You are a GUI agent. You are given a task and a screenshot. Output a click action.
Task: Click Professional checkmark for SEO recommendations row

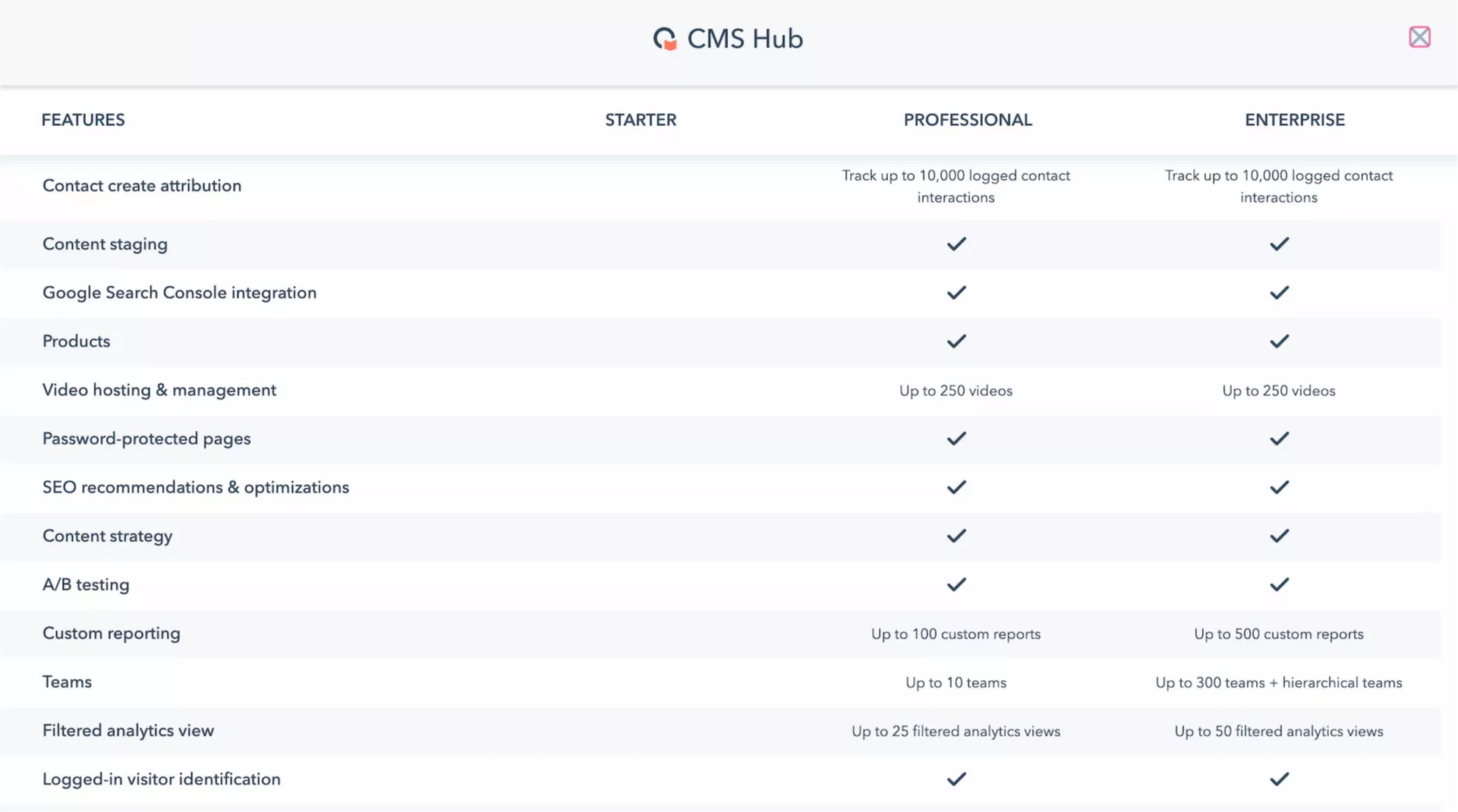pyautogui.click(x=956, y=487)
